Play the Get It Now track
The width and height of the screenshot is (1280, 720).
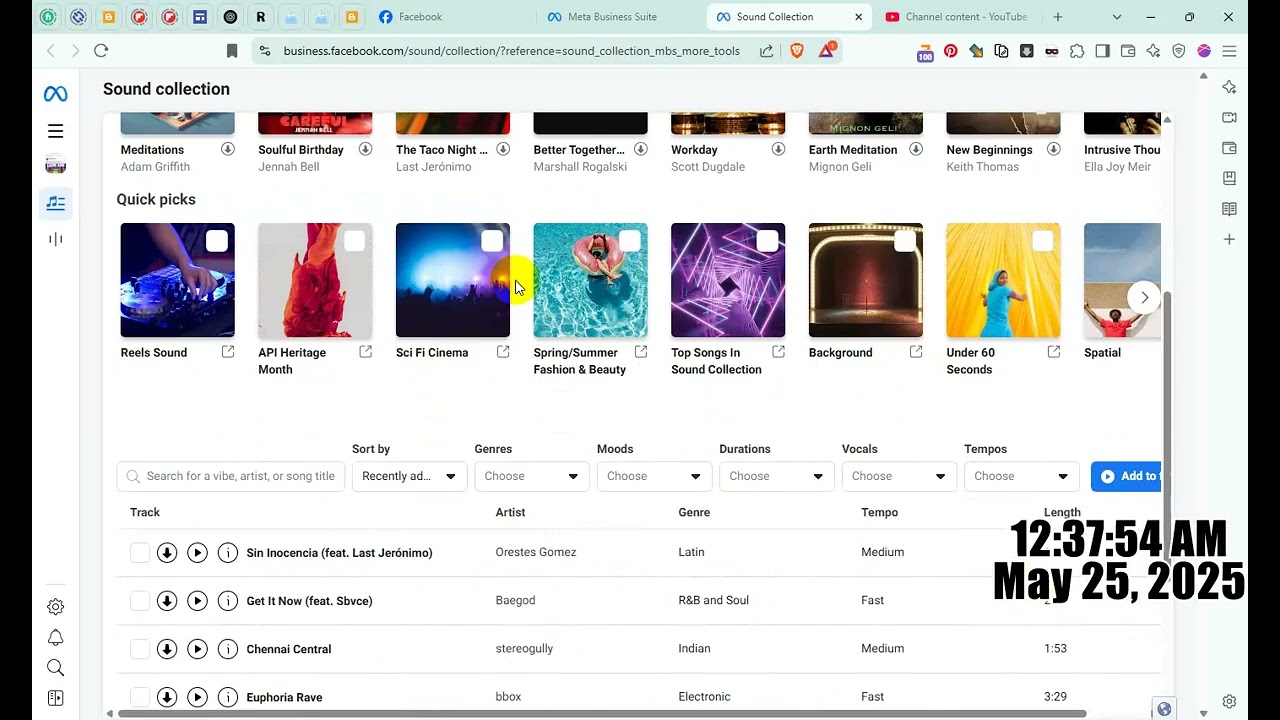pos(197,600)
